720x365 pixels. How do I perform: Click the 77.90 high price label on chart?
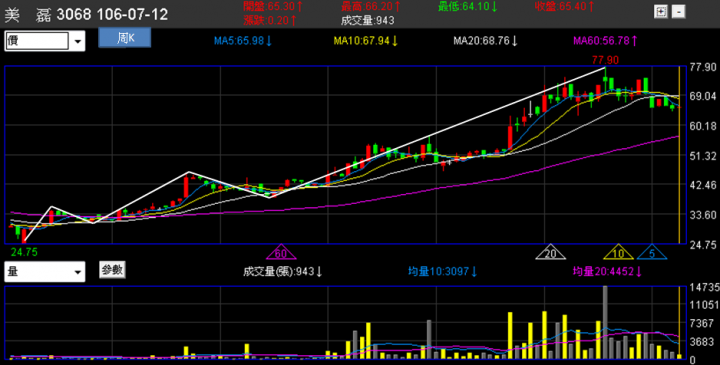605,60
